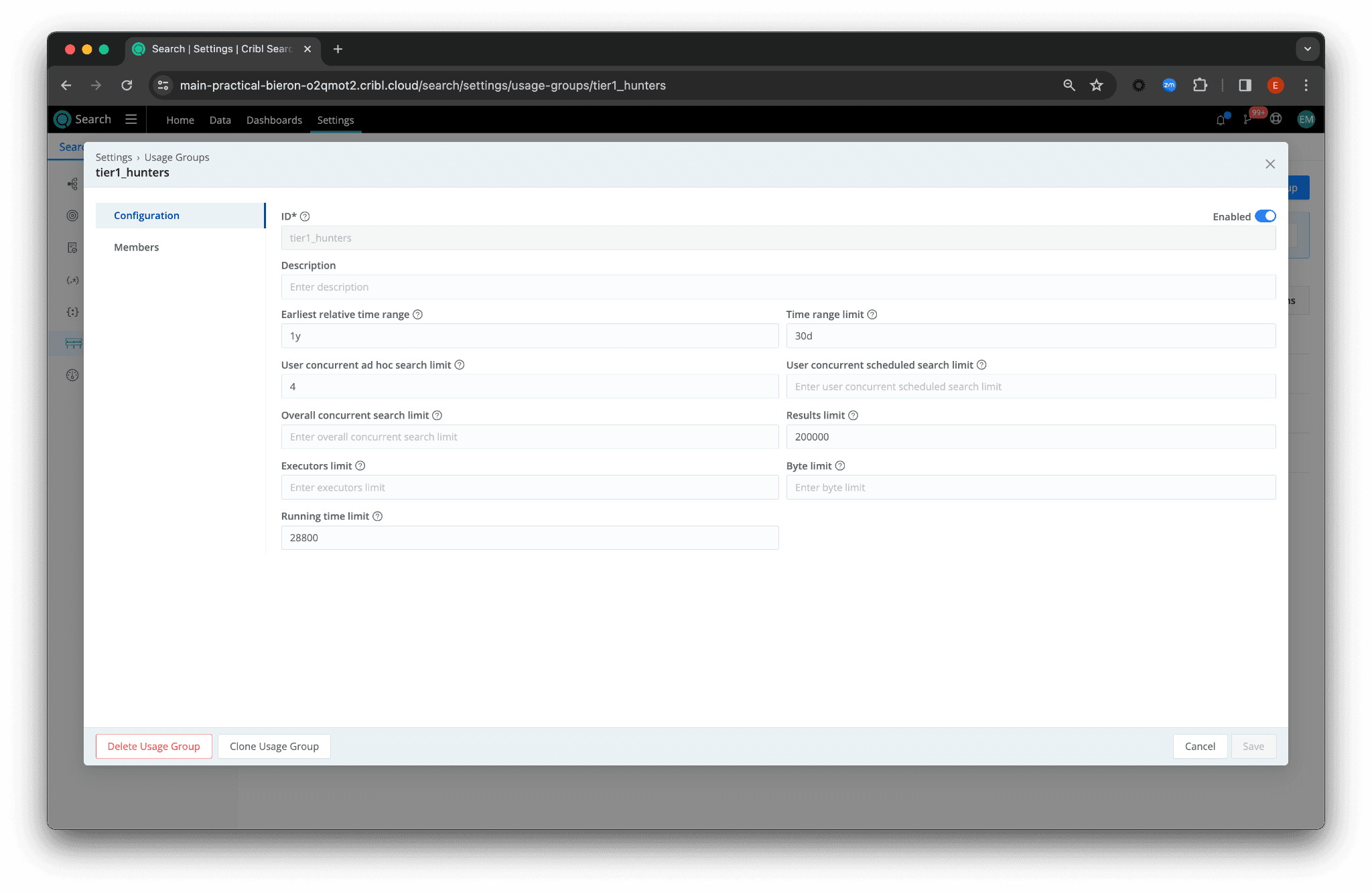Viewport: 1372px width, 892px height.
Task: Bookmark this page with the star icon
Action: 1096,85
